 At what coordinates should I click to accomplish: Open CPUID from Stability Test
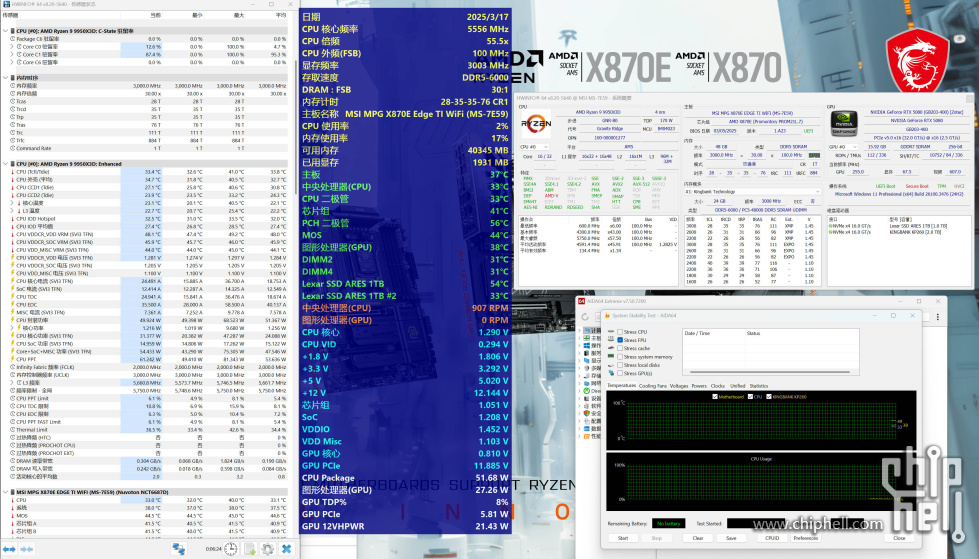coord(772,538)
